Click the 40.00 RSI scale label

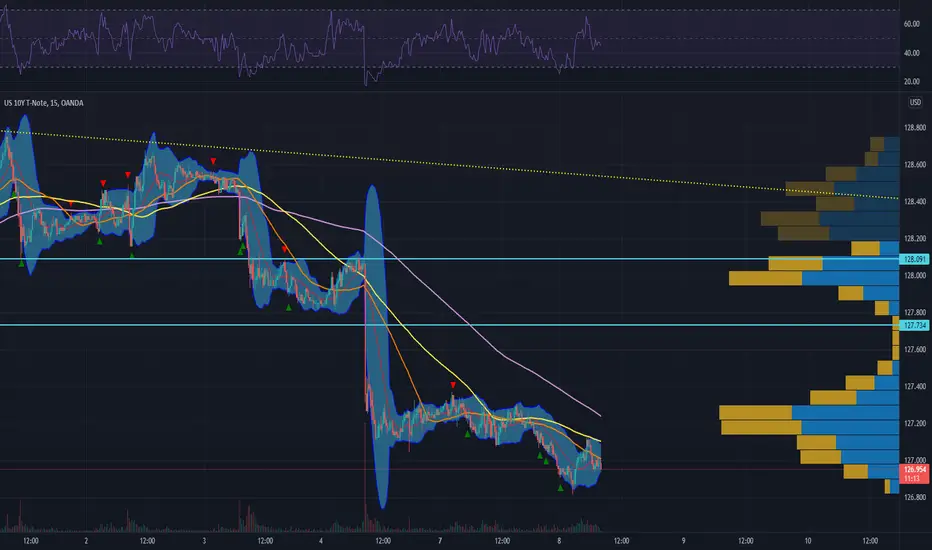pyautogui.click(x=912, y=53)
